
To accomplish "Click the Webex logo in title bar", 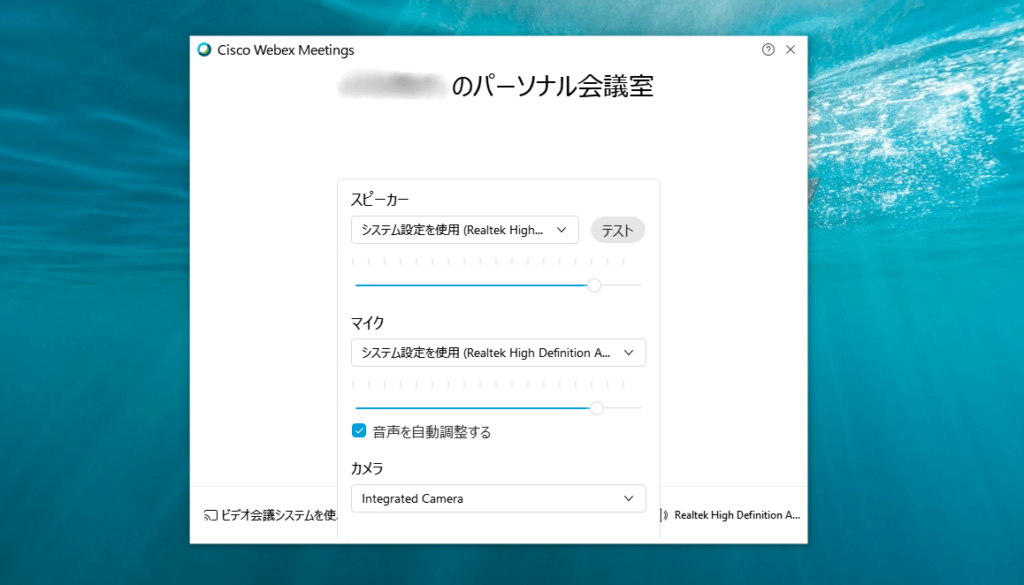I will point(204,50).
